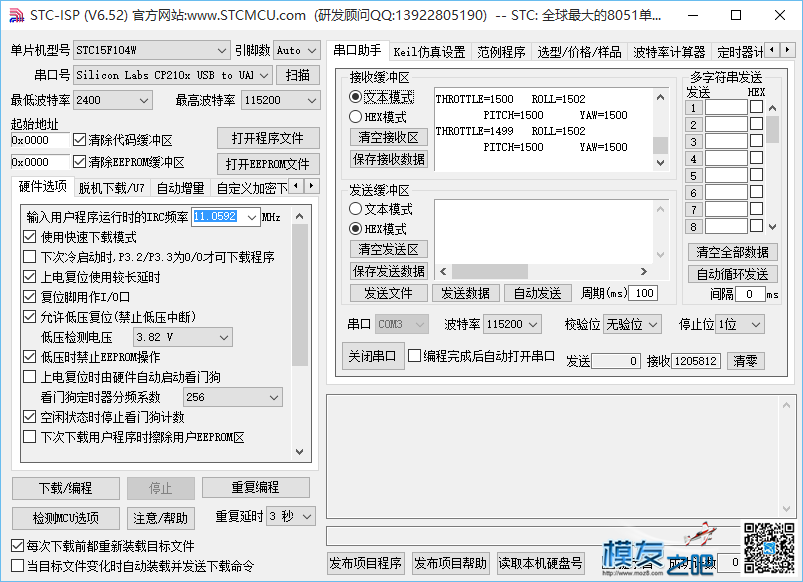Viewport: 803px width, 582px height.
Task: Click the 周期(ms) 100 input field
Action: pyautogui.click(x=643, y=293)
